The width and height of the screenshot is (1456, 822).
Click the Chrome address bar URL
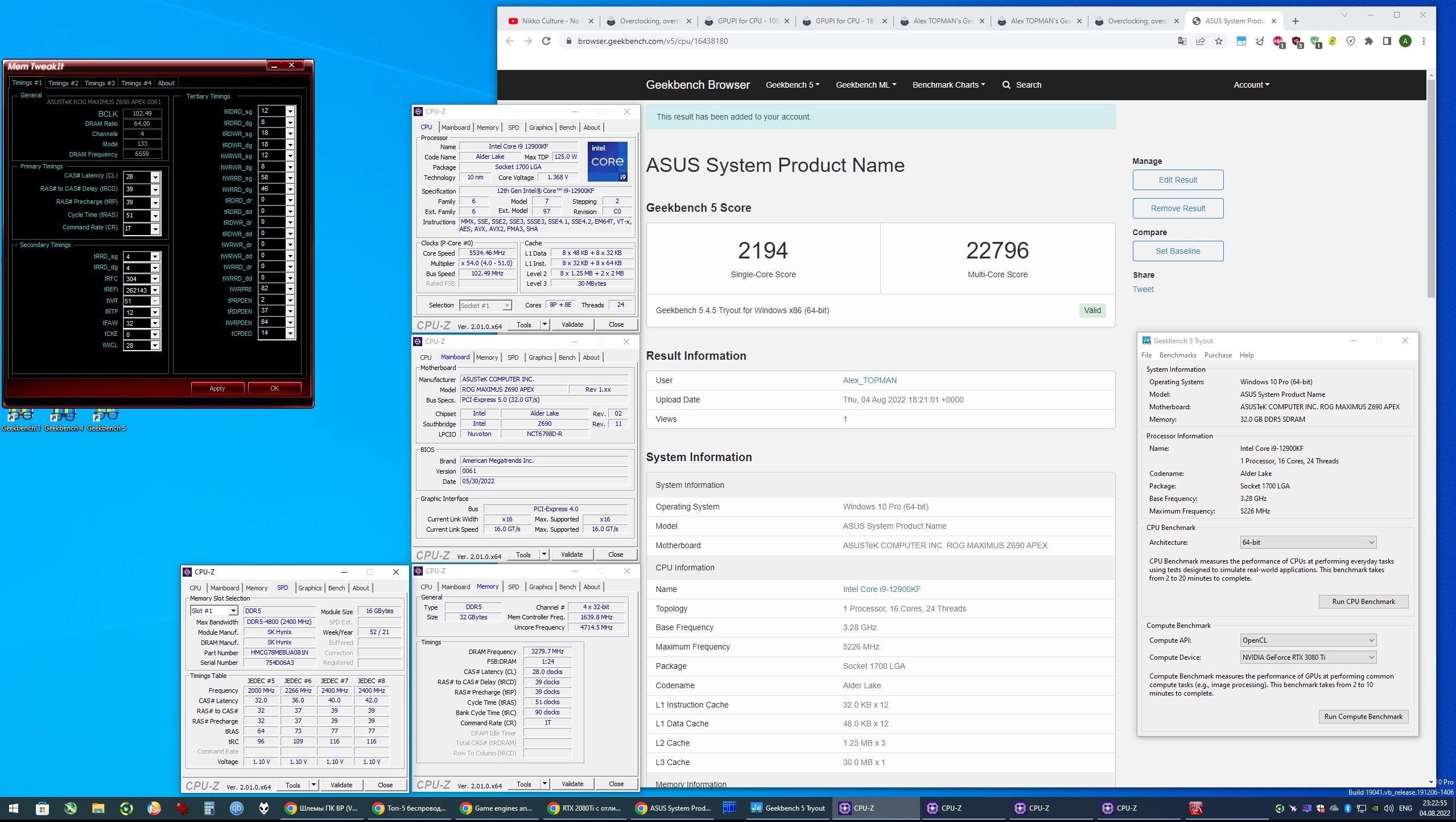653,41
